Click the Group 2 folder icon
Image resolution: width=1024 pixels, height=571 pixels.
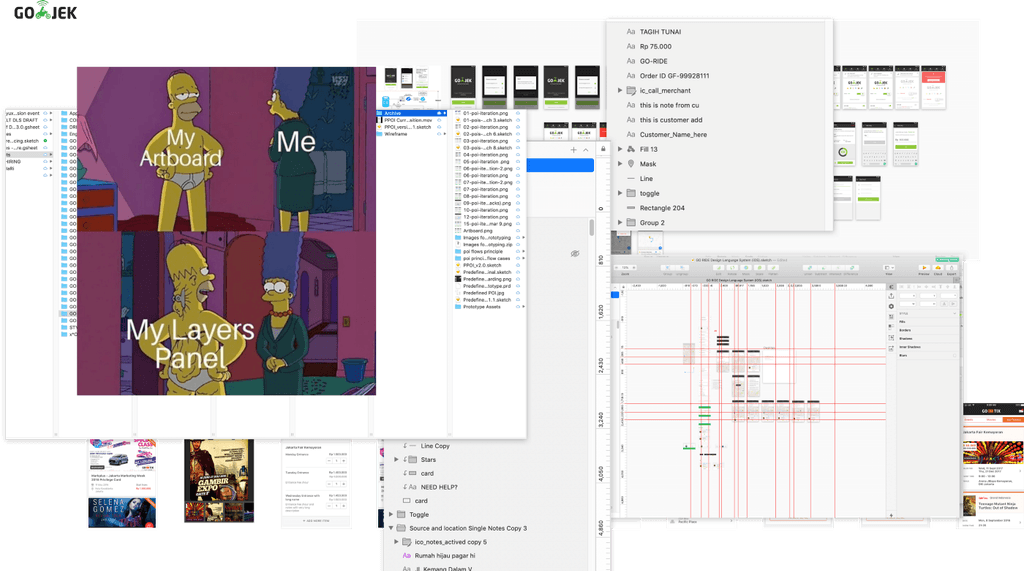(631, 223)
